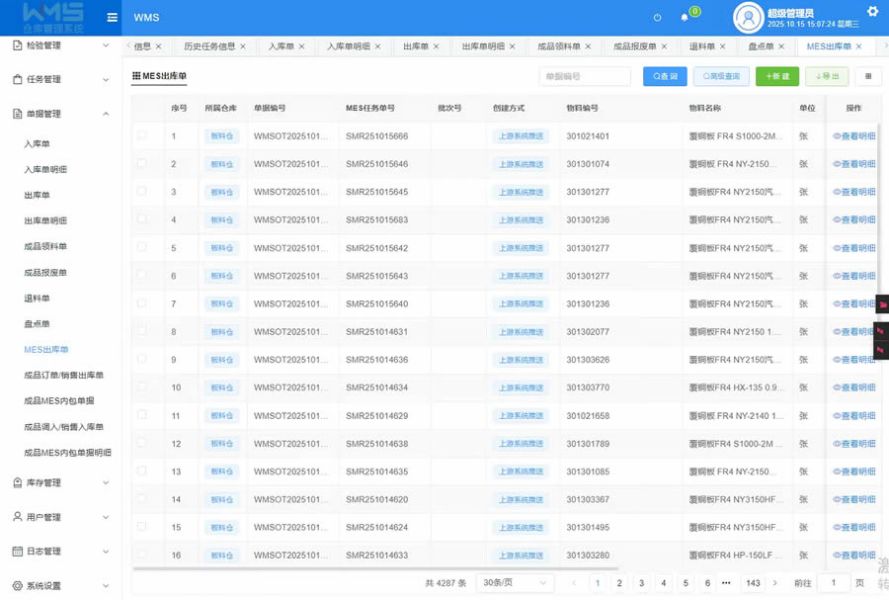Screen dimensions: 889x600
Task: Tick the checkbox for row 9
Action: click(x=142, y=359)
